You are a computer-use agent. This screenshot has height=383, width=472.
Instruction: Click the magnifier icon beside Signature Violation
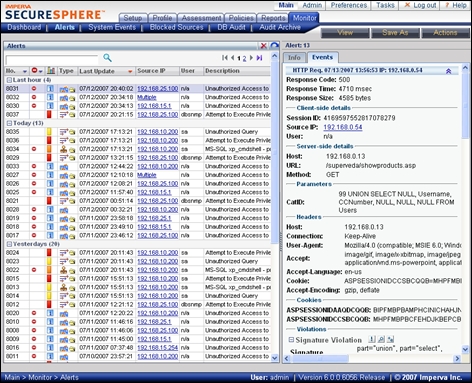(381, 339)
